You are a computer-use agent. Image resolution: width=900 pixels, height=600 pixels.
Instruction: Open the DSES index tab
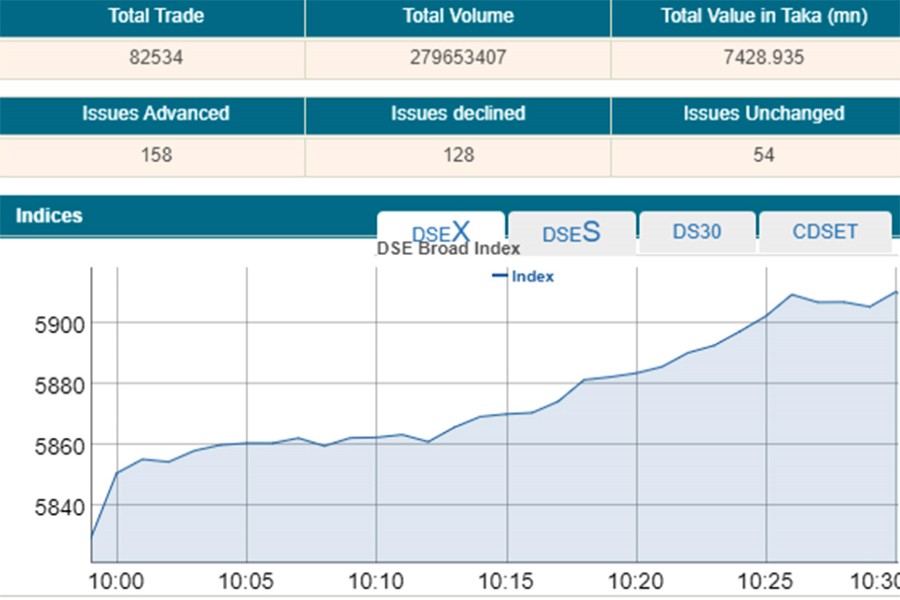(x=571, y=233)
